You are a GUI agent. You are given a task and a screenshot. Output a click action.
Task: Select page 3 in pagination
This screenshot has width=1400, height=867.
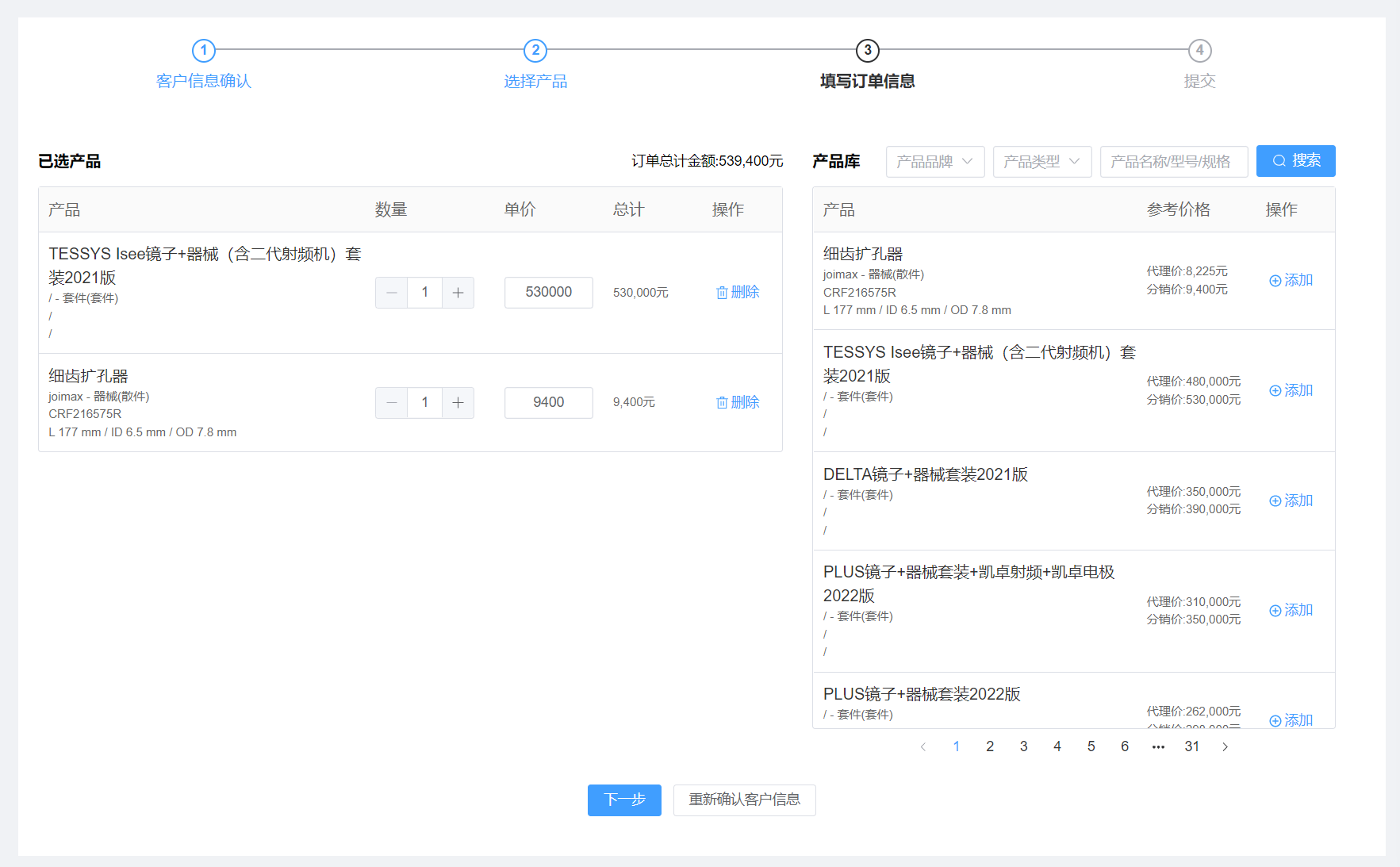tap(1024, 747)
